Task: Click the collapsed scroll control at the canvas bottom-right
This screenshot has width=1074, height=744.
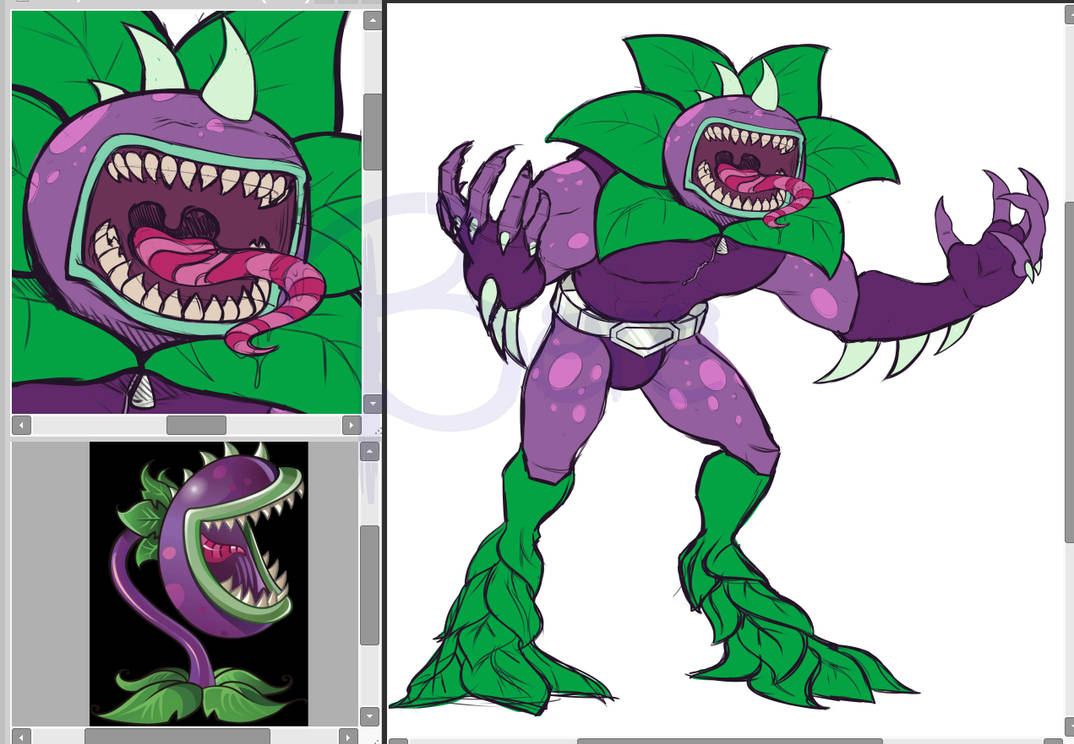Action: pos(1068,728)
